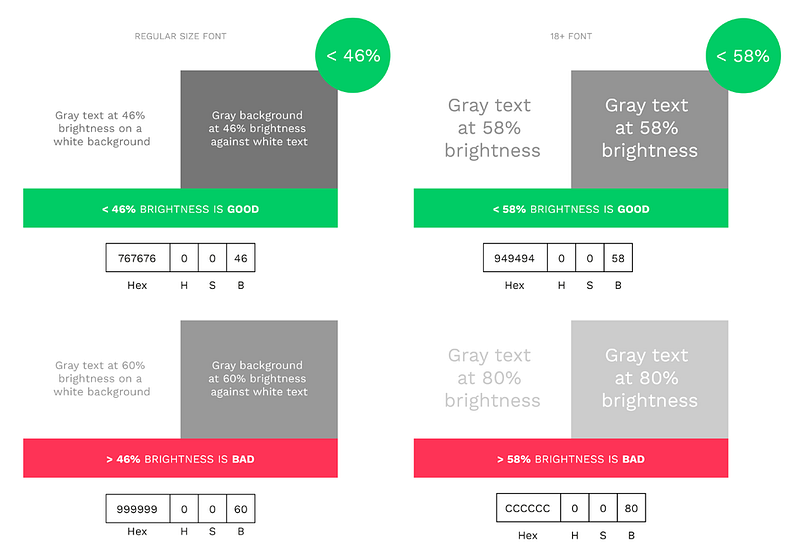Screen dimensions: 800x557
Task: Click the CCCCCC hex value field
Action: 528,508
